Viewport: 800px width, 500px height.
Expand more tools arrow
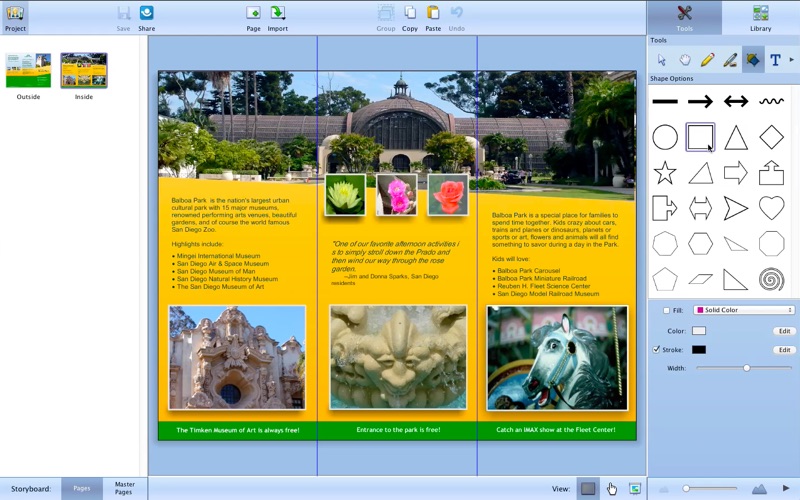coord(792,60)
